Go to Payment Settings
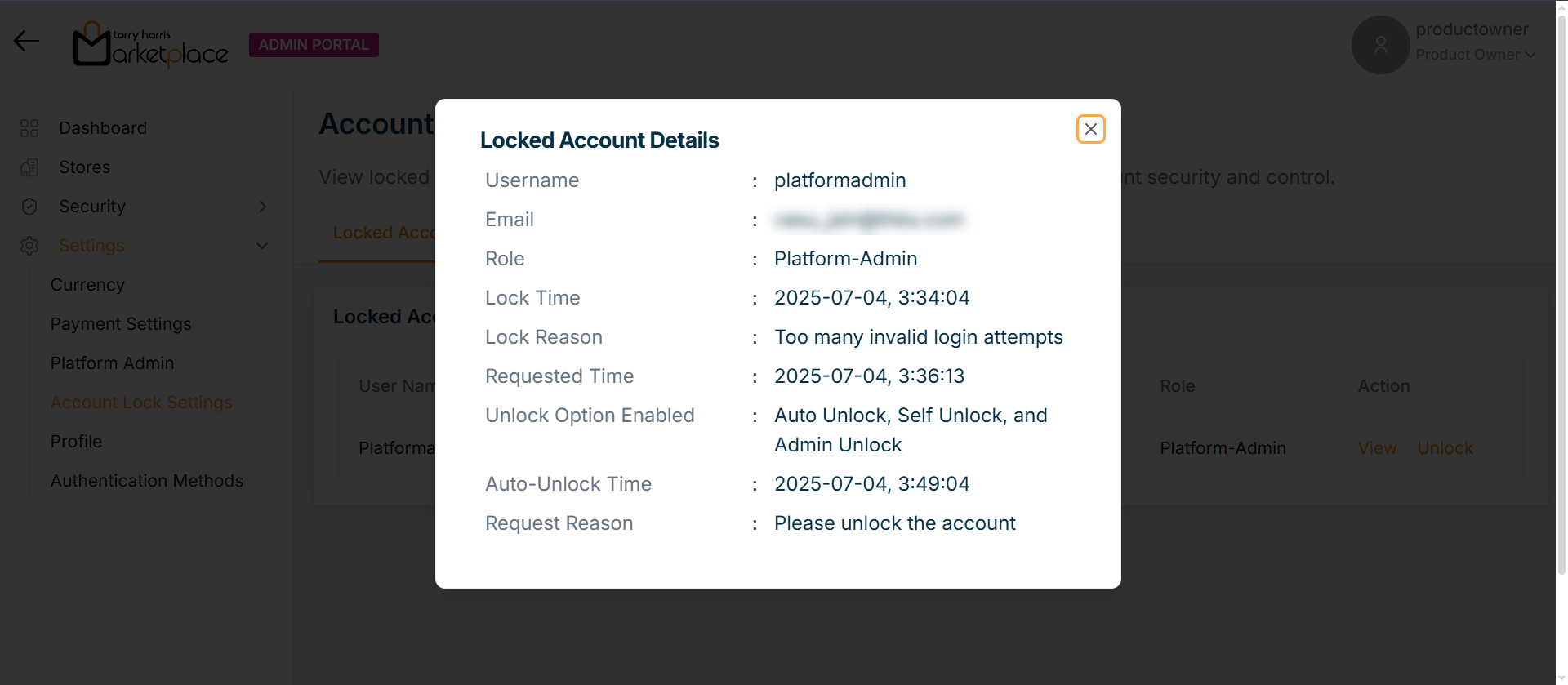 point(121,324)
